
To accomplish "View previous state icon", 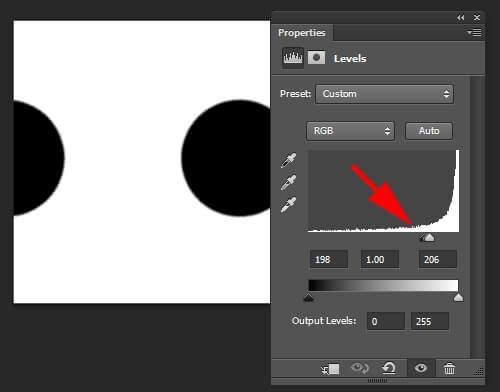I will pyautogui.click(x=360, y=368).
